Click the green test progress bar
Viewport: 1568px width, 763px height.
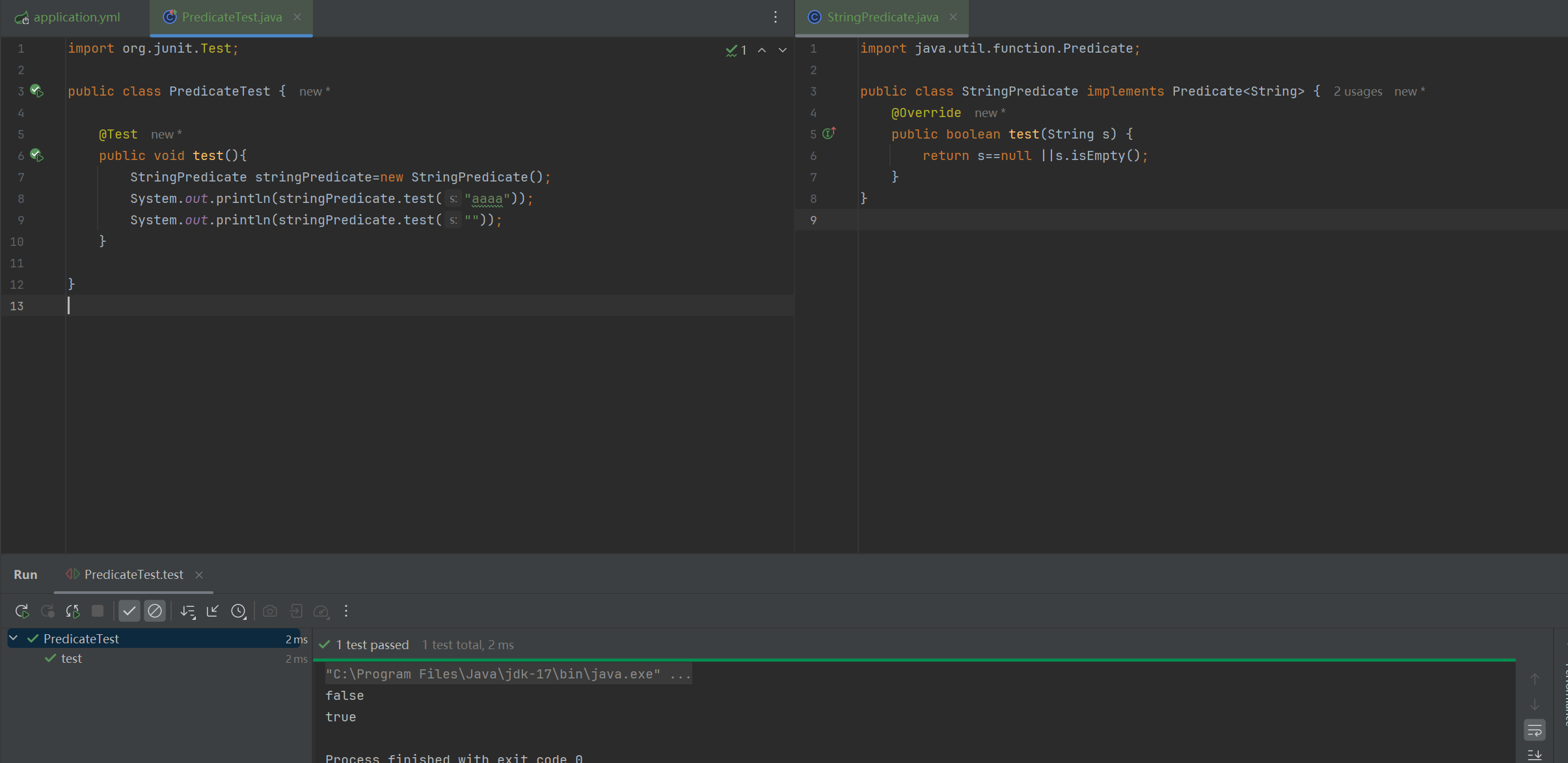coord(914,660)
